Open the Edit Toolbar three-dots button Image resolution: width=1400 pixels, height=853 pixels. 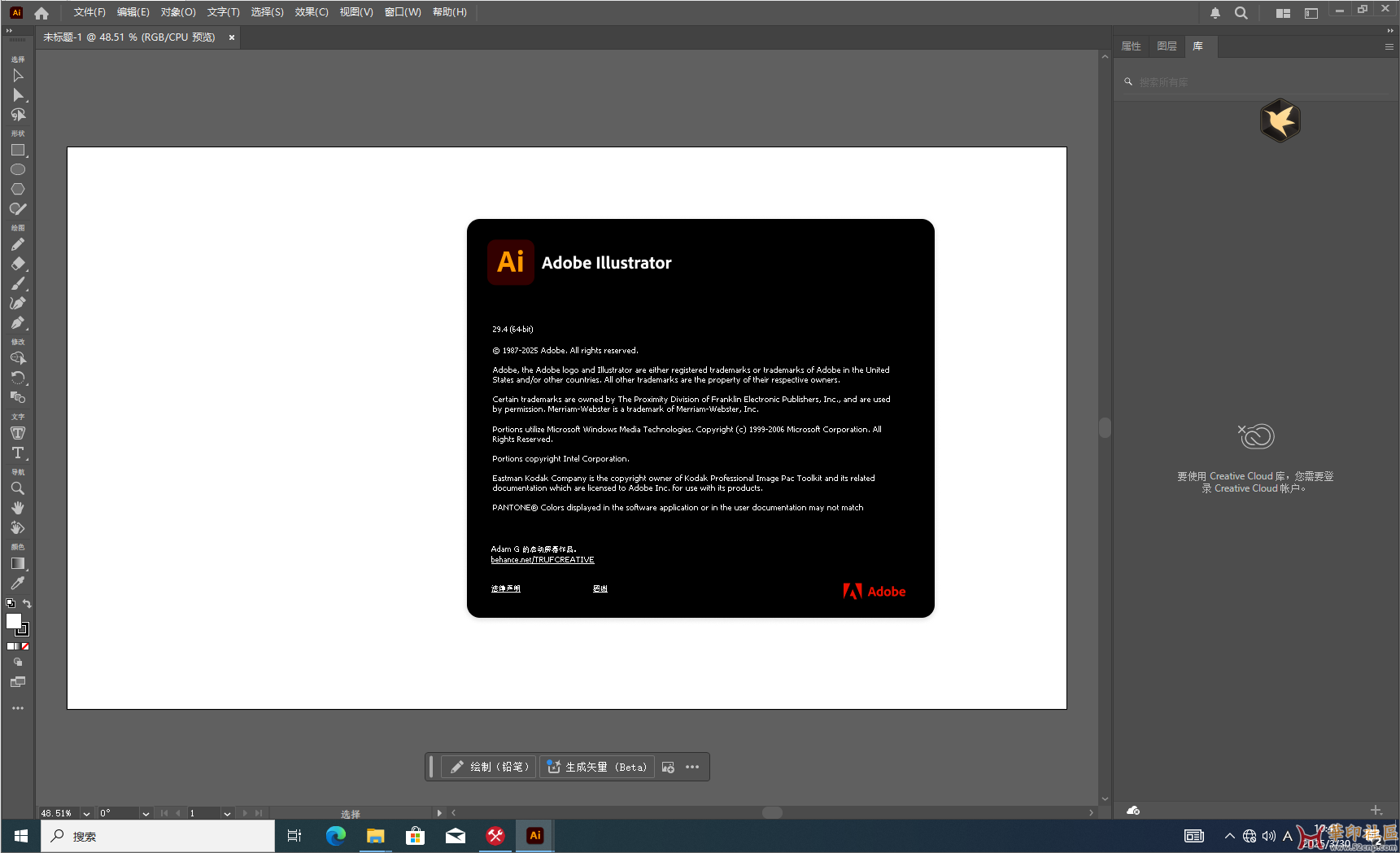click(18, 708)
